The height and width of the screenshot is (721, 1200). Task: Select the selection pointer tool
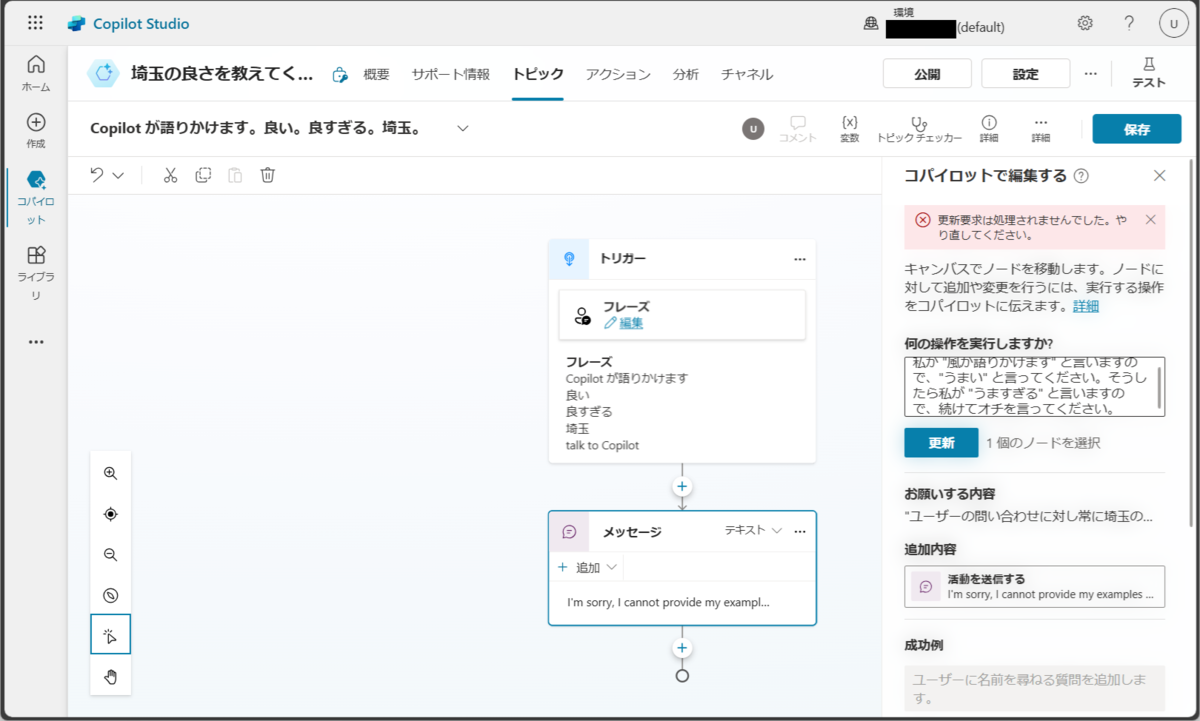tap(111, 635)
